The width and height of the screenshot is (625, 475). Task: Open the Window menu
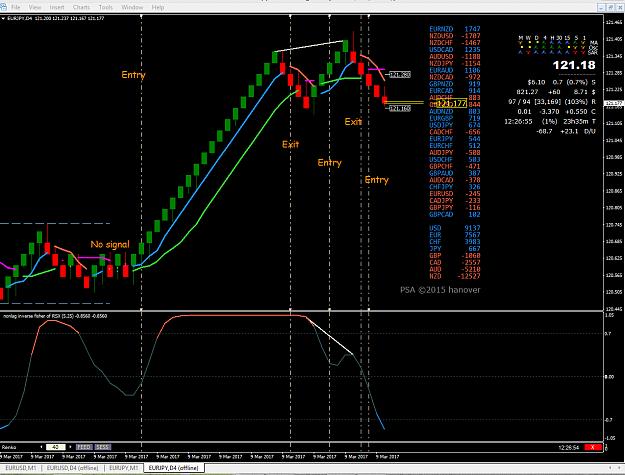coord(132,7)
